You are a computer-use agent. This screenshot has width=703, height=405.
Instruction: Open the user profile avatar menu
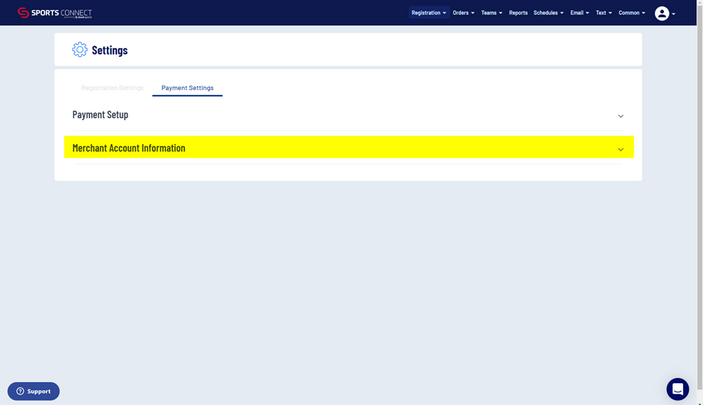tap(662, 13)
